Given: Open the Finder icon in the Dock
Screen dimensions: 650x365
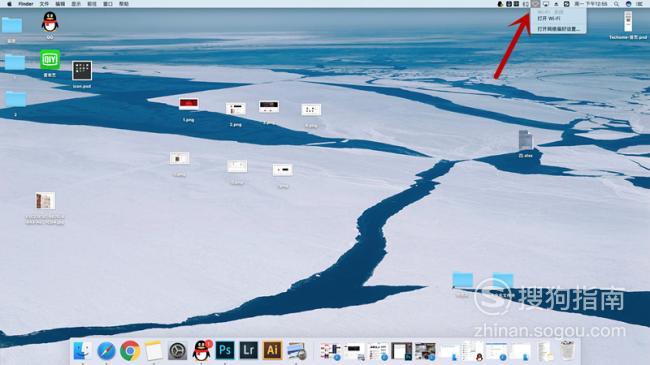Looking at the screenshot, I should click(82, 351).
